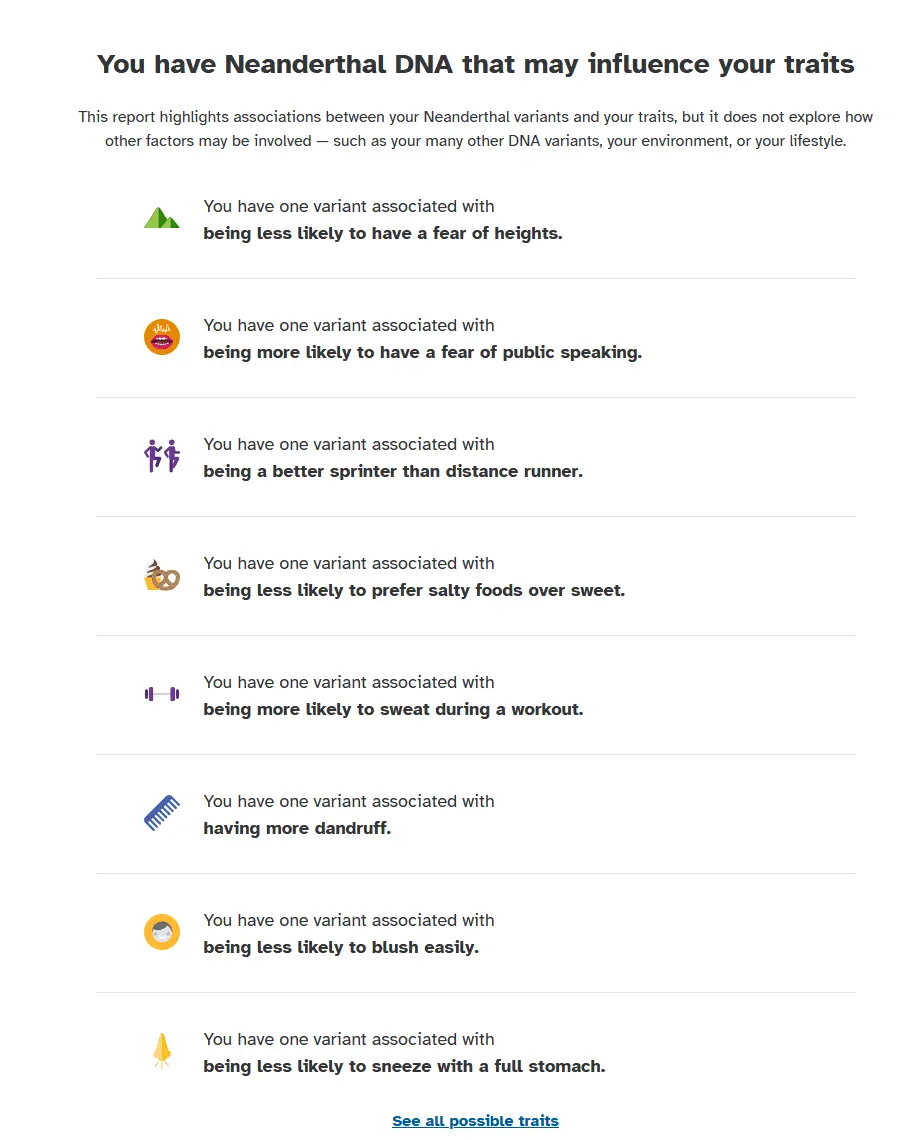Select the fear of heights trait text
The image size is (914, 1140).
382,233
